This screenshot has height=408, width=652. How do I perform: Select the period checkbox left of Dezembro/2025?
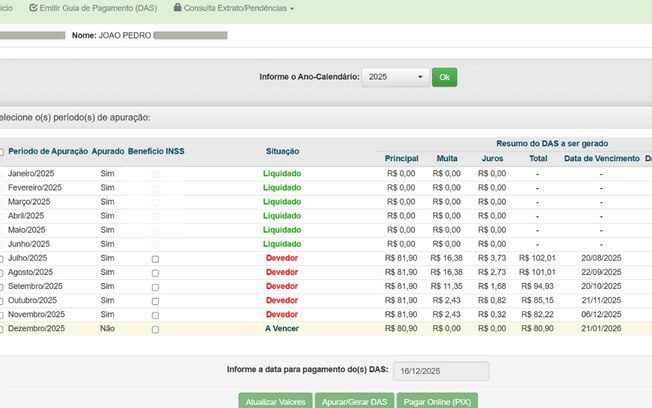click(2, 329)
